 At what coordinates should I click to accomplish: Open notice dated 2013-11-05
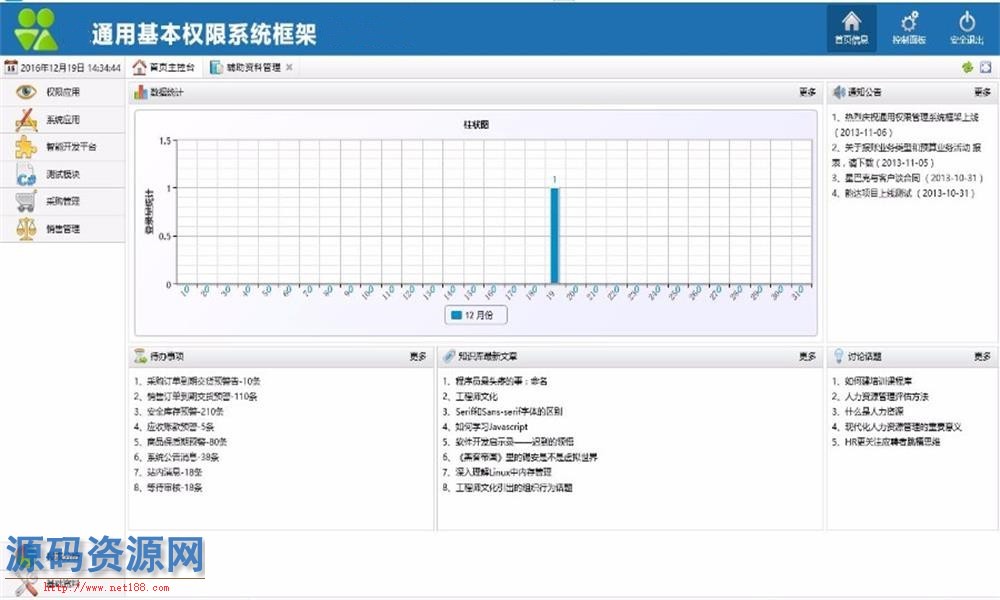click(x=906, y=155)
